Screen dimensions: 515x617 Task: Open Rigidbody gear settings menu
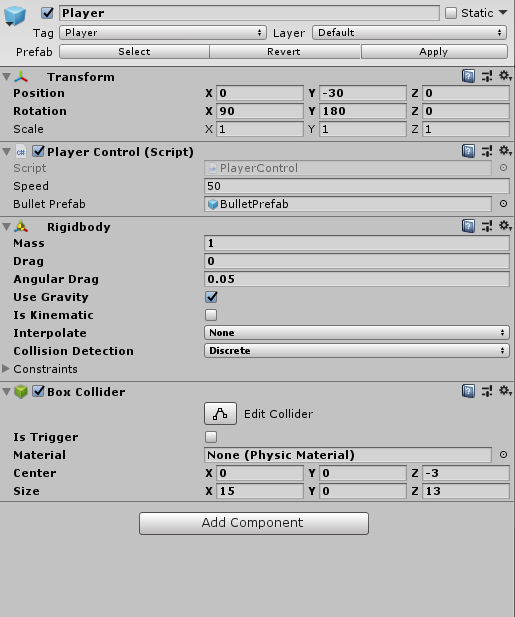[x=505, y=226]
